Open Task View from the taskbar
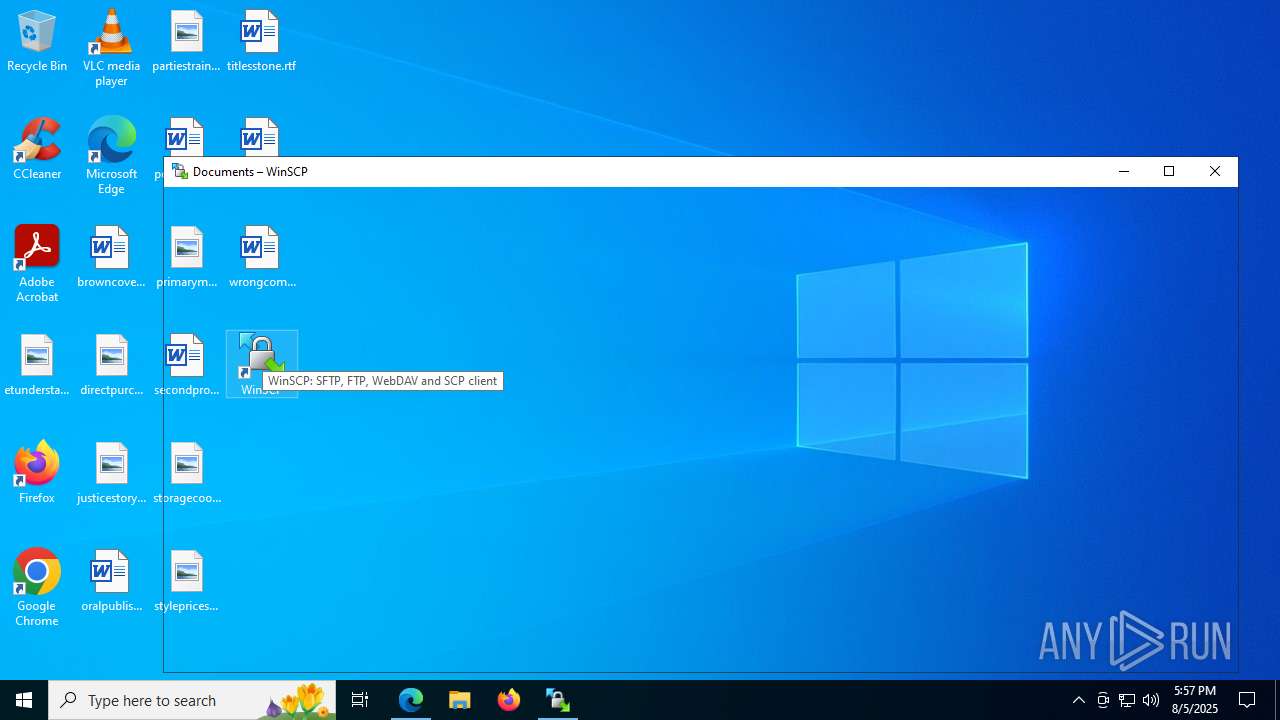 (x=360, y=700)
